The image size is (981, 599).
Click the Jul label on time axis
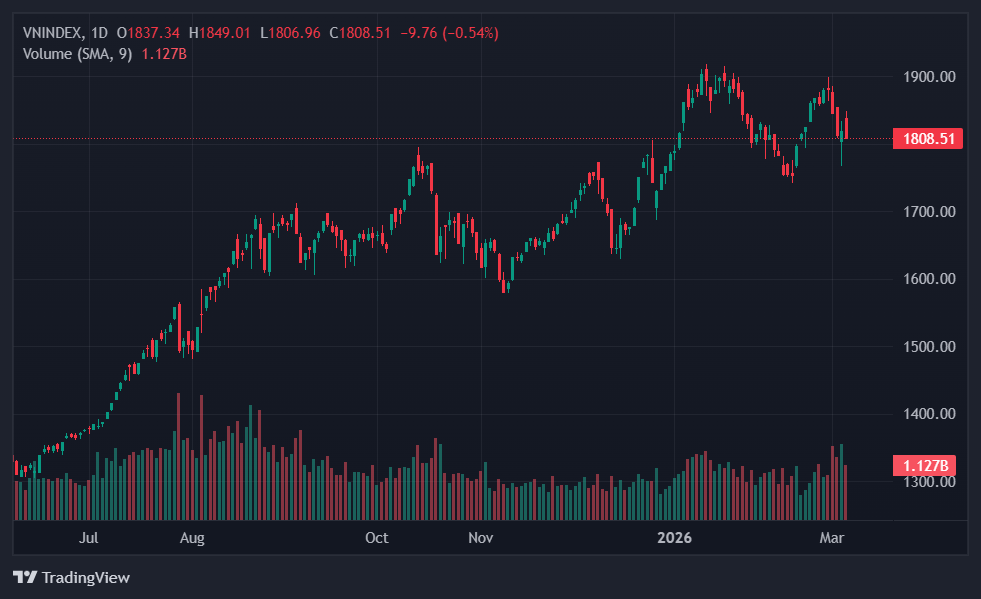tap(88, 538)
